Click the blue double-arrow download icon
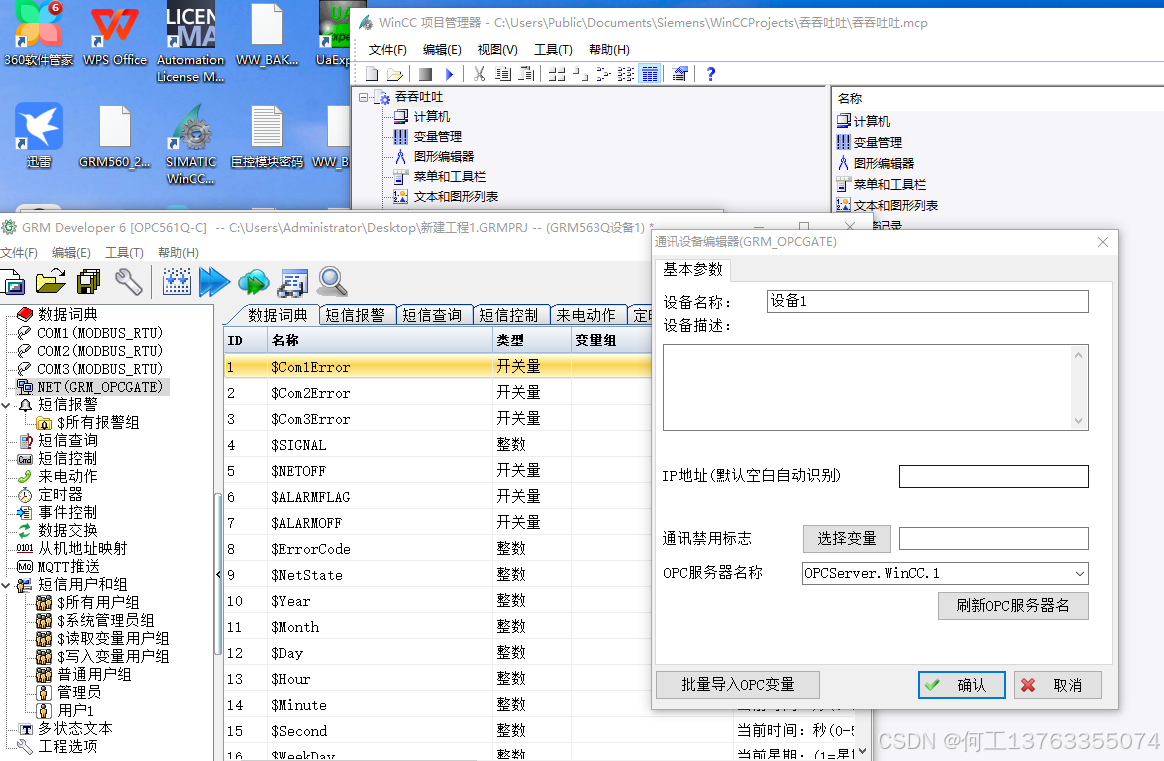The width and height of the screenshot is (1164, 761). coord(215,282)
